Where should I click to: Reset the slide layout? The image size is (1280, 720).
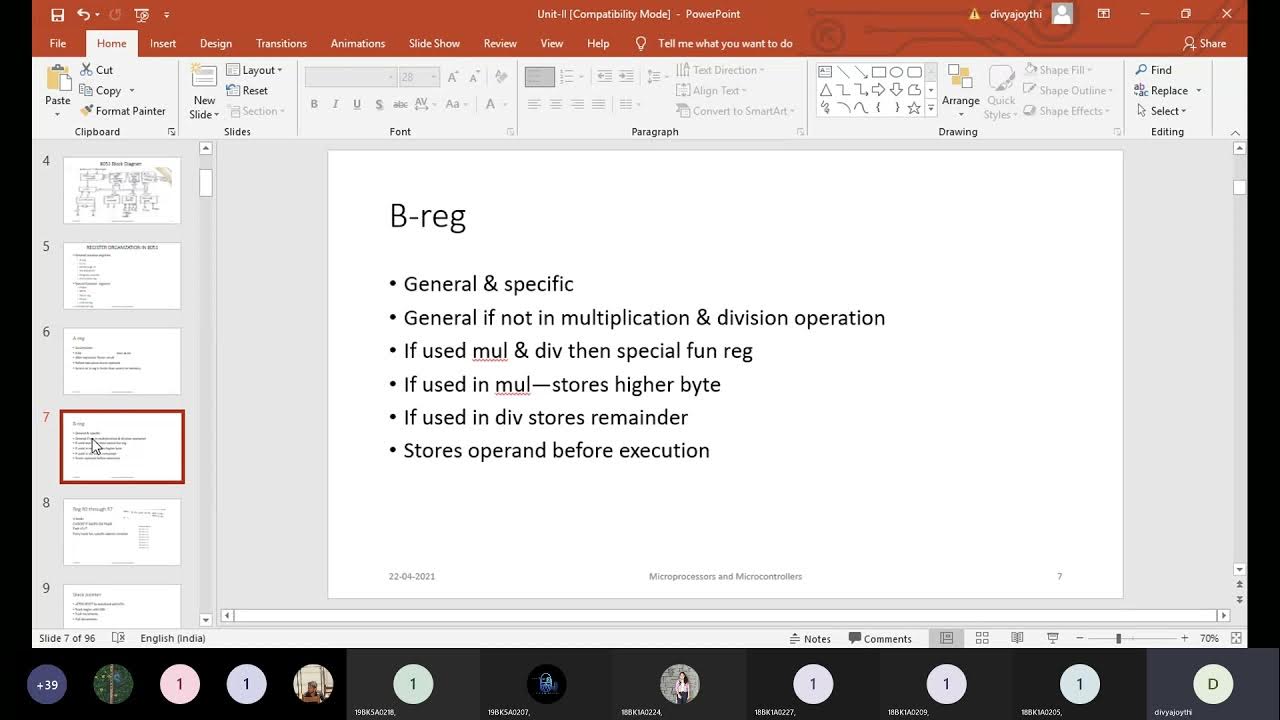click(x=247, y=90)
